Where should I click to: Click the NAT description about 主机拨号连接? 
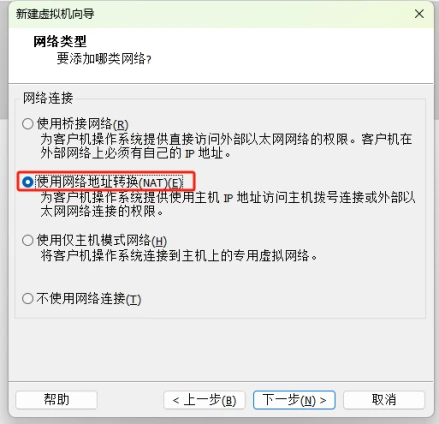[x=228, y=204]
